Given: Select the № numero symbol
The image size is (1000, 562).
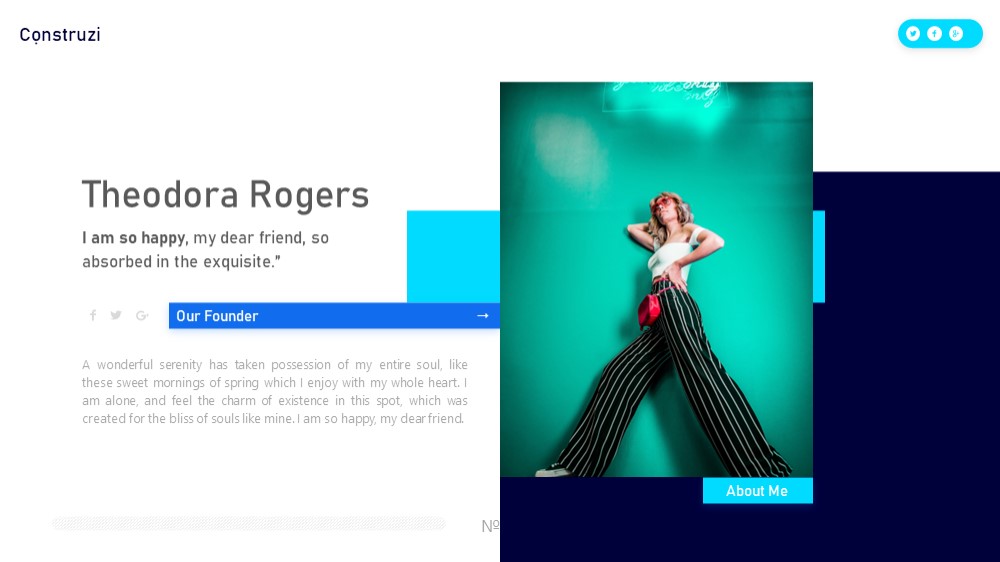Looking at the screenshot, I should [490, 526].
